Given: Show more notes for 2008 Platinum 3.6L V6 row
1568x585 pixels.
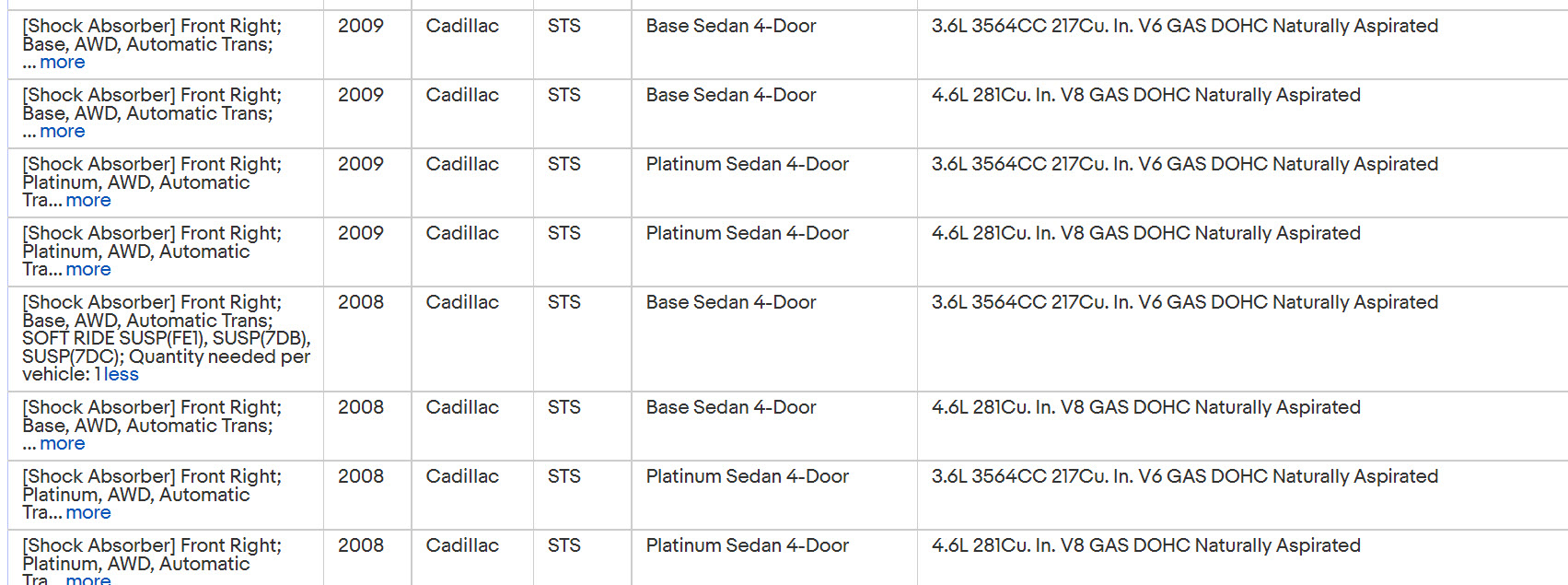Looking at the screenshot, I should [88, 513].
